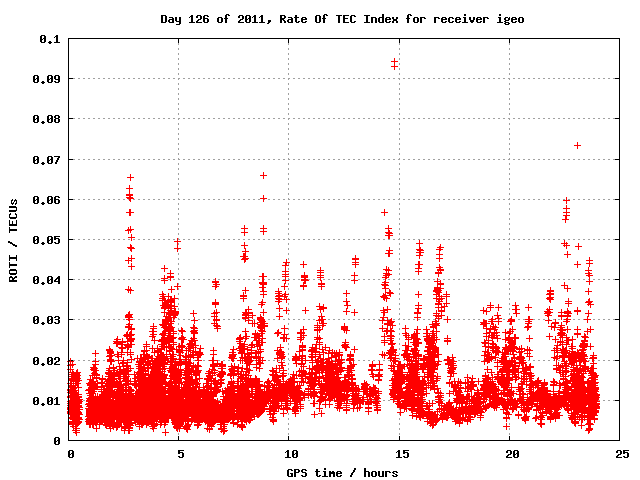This screenshot has height=480, width=640.
Task: Click the 0.05 y-axis tick label
Action: [47, 240]
